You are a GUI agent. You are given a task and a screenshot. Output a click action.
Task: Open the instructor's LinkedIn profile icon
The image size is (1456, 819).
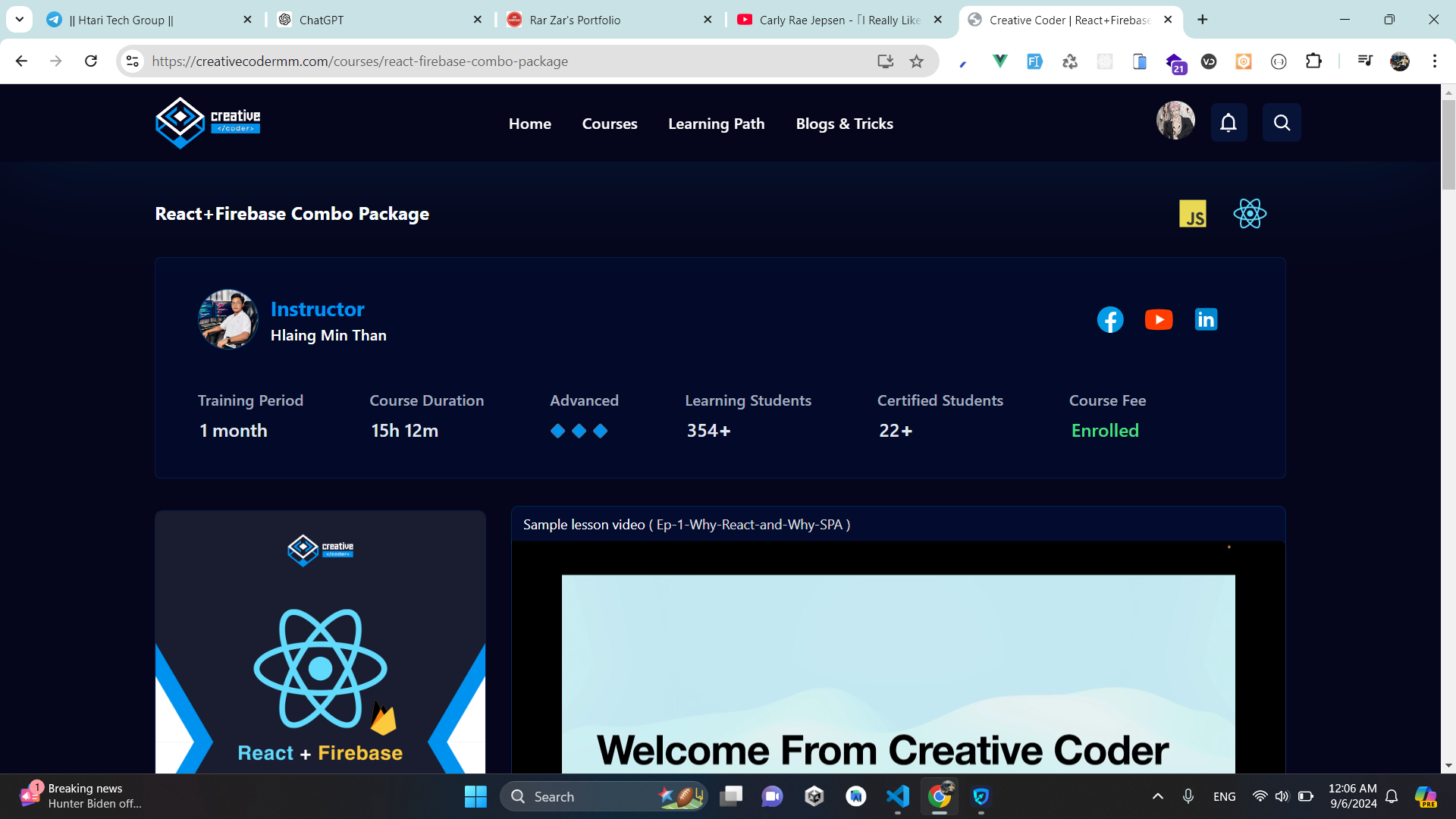tap(1206, 319)
